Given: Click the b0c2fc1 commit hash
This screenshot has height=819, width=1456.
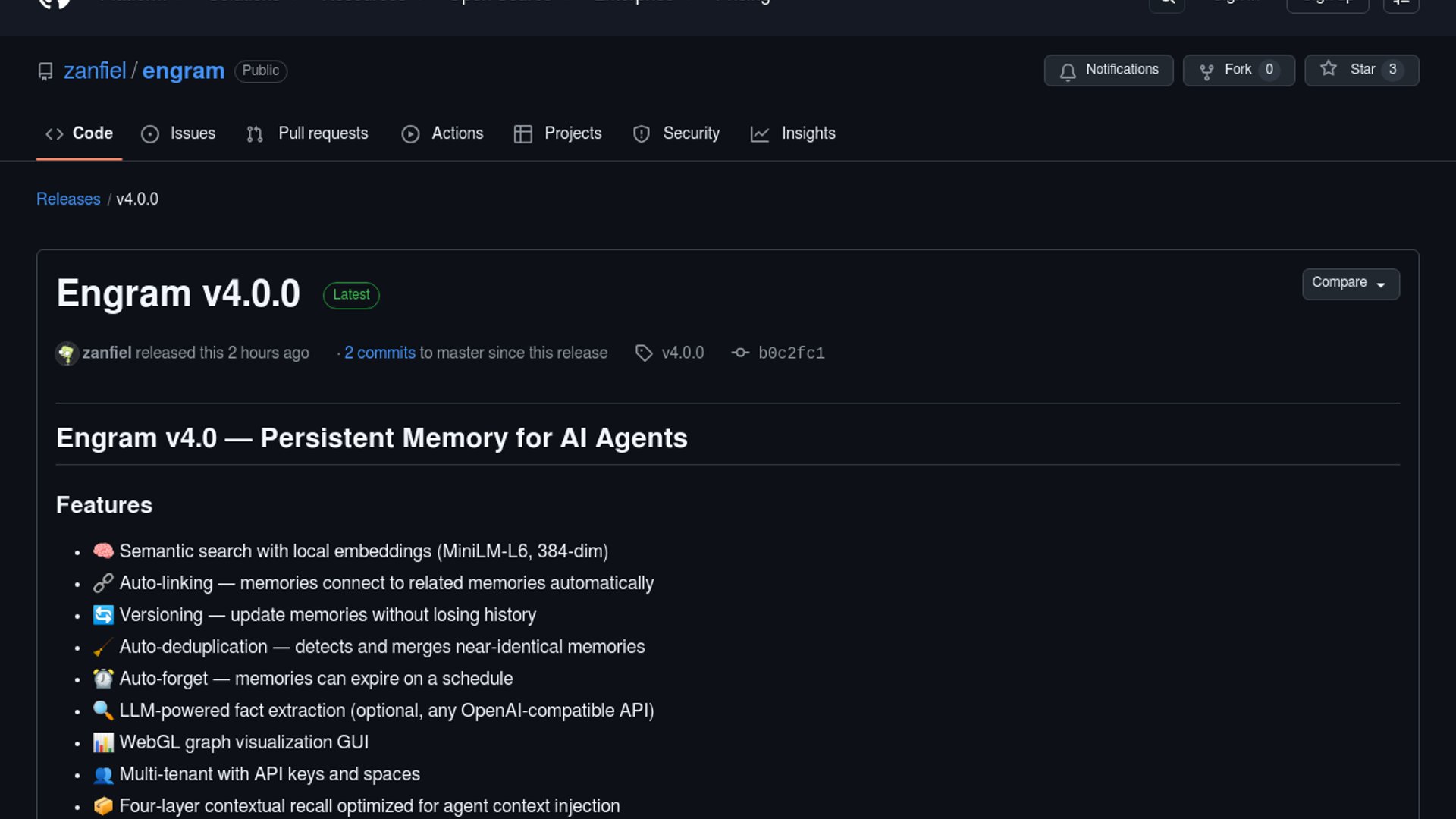Looking at the screenshot, I should 791,353.
